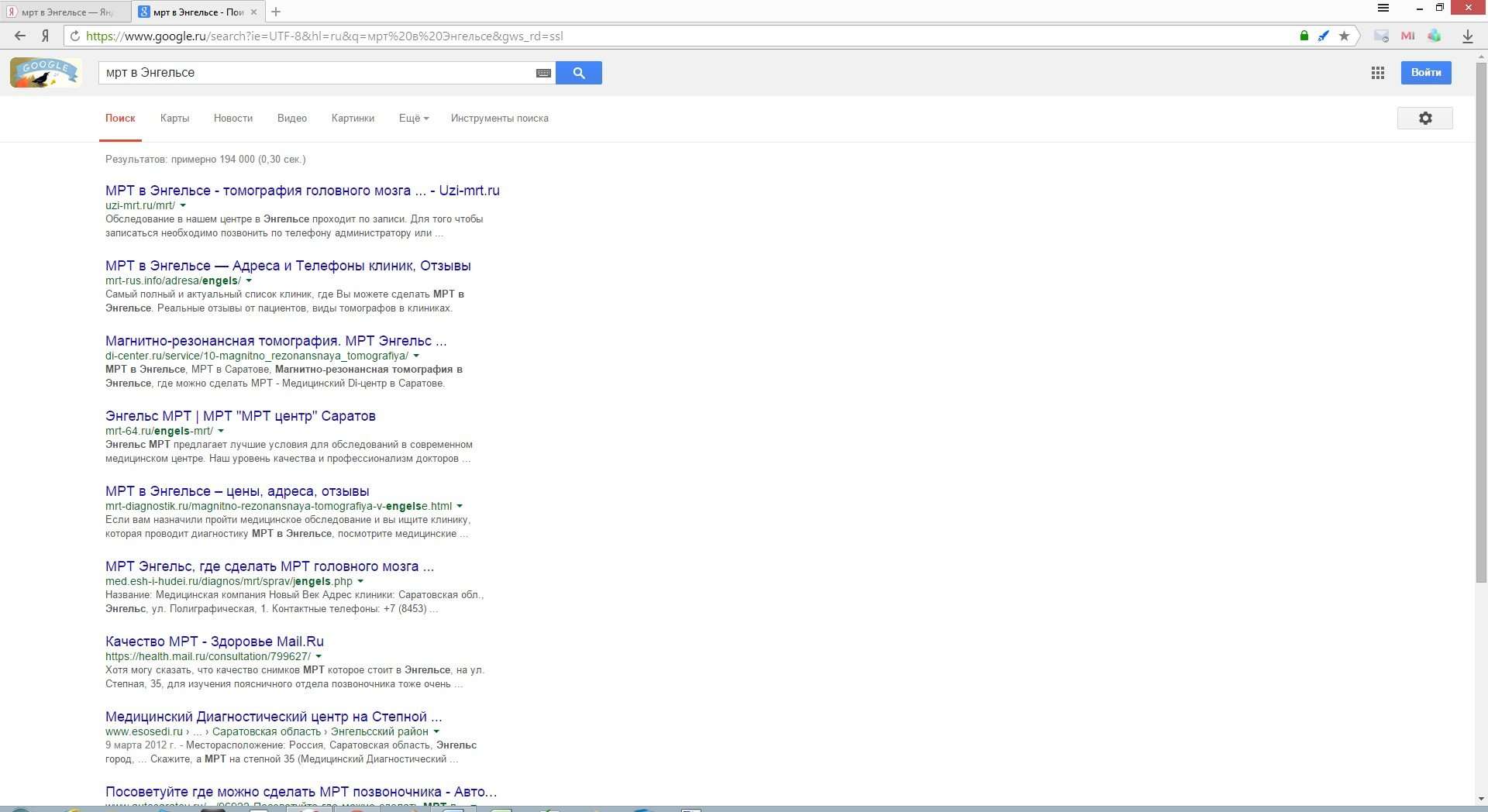Click the 'Результатов: примерно 194 000' stats text
The height and width of the screenshot is (812, 1488).
205,160
